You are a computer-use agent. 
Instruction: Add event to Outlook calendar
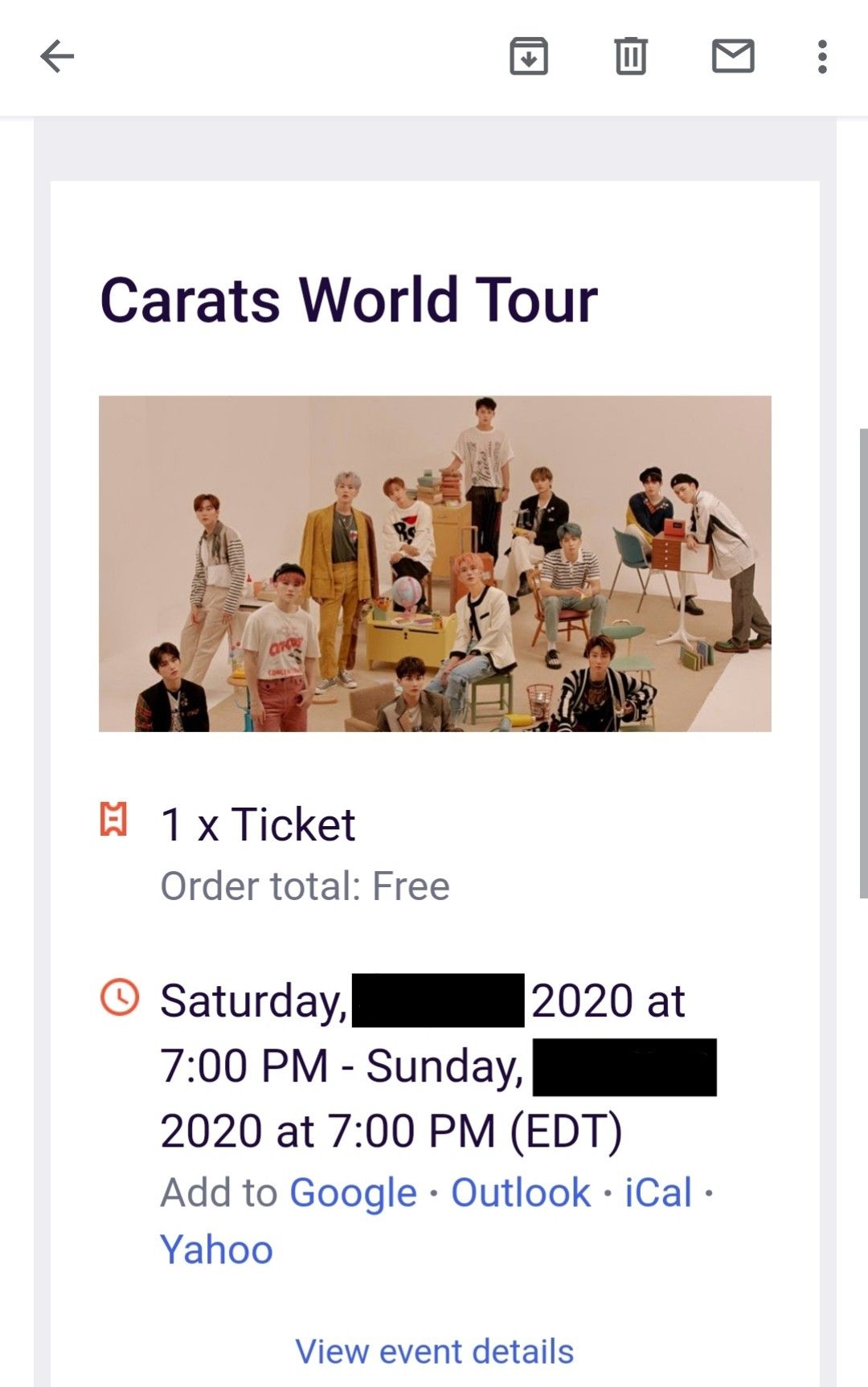click(520, 1193)
